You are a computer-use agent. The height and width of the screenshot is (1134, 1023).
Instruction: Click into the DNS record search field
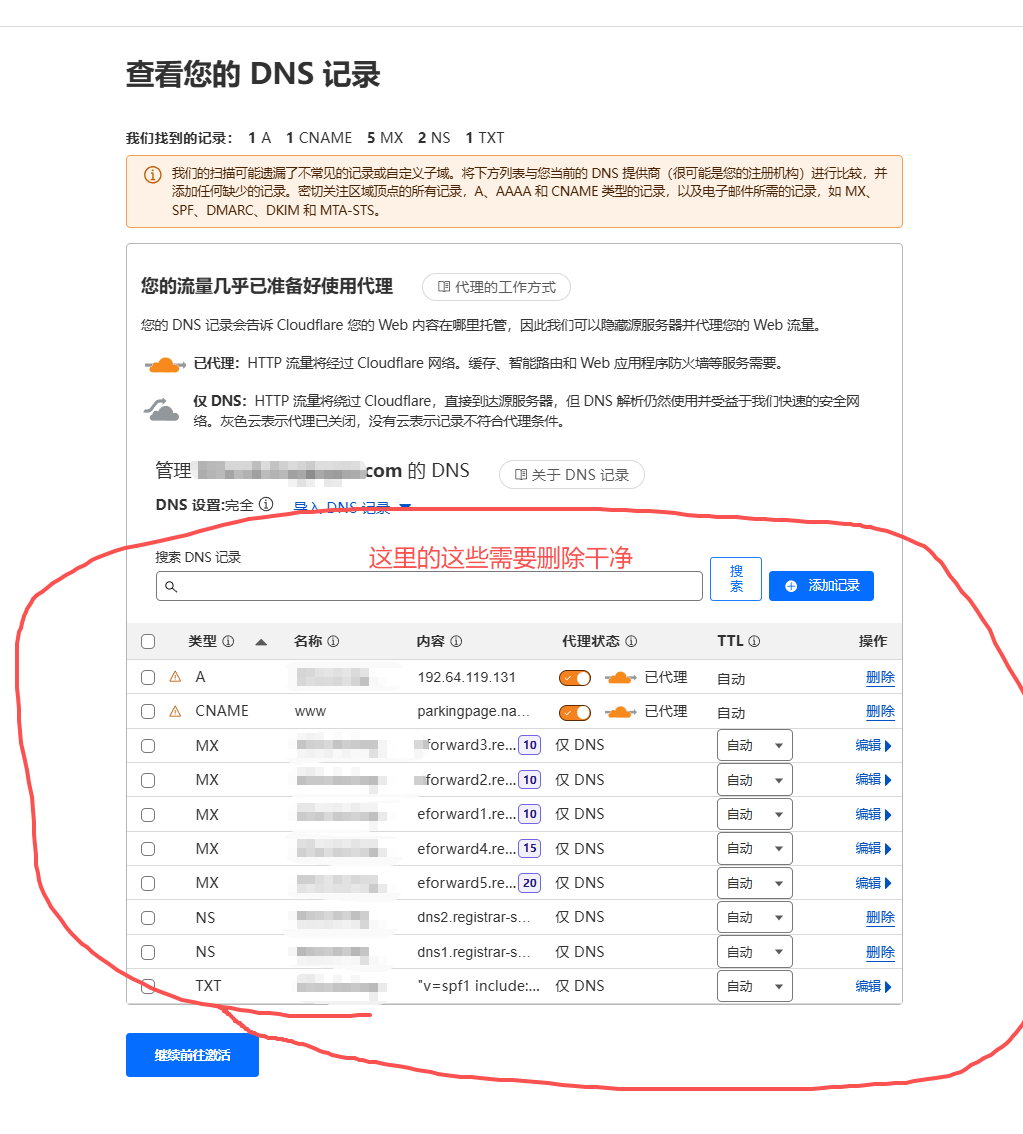430,585
